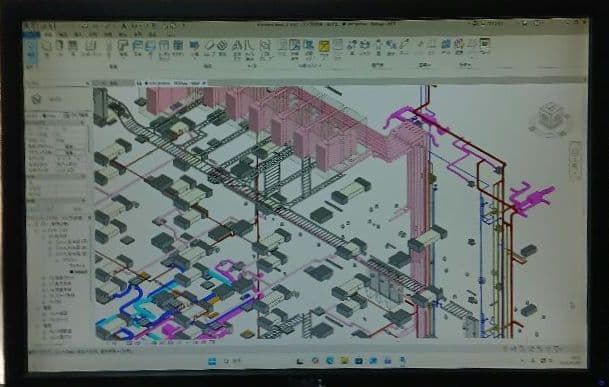Select the Modify arrow tool in the ribbon

32,51
